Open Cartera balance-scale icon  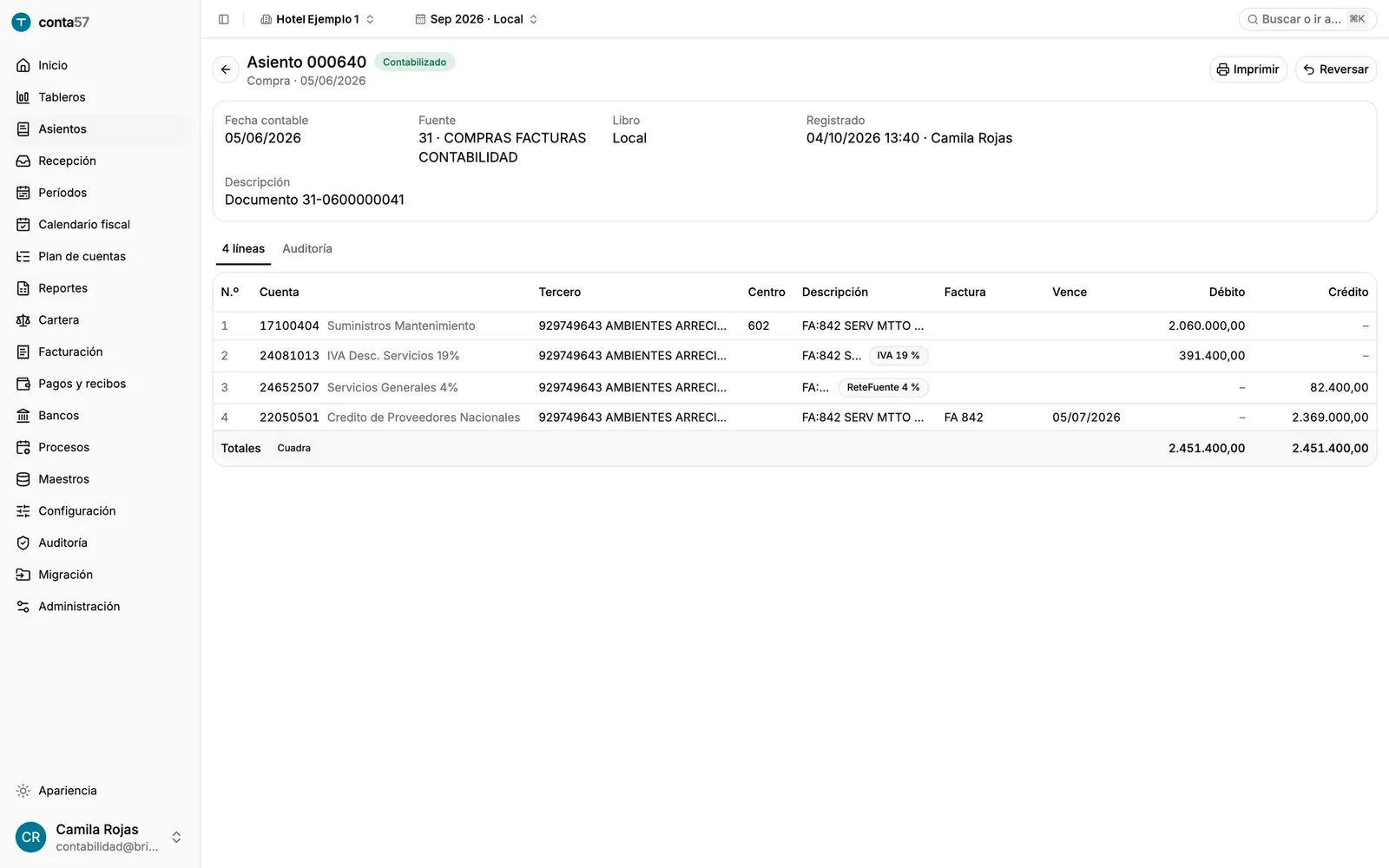click(23, 320)
